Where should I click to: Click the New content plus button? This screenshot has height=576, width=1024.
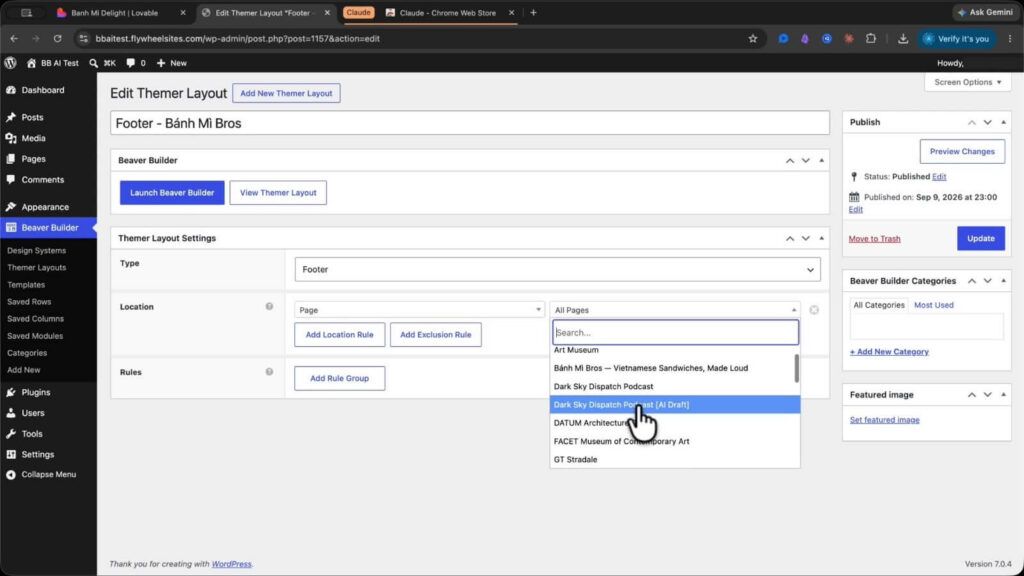[x=172, y=63]
